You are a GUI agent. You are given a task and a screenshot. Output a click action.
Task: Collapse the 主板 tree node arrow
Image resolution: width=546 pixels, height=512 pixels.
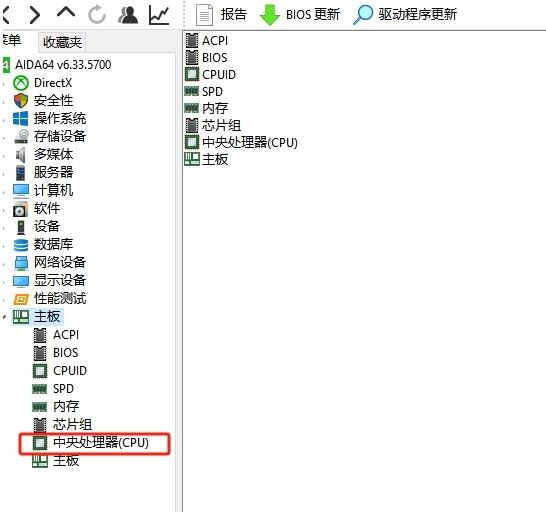point(4,317)
